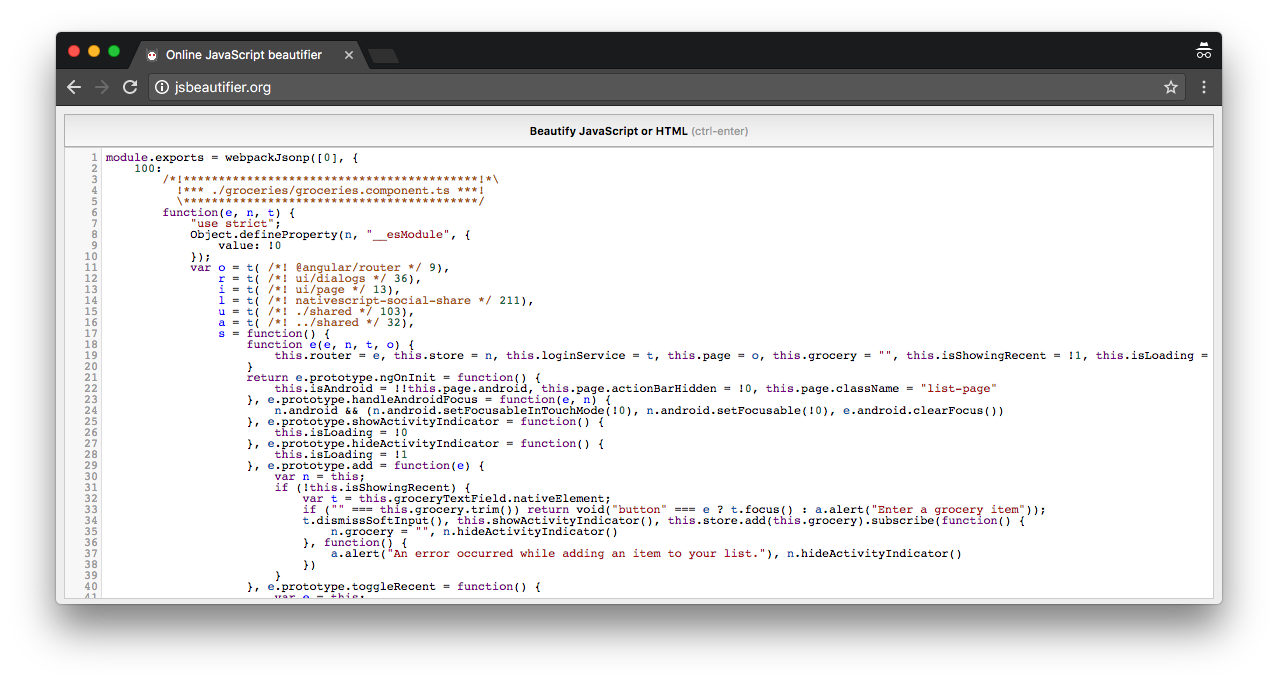Go back using the browser back arrow

(x=74, y=87)
